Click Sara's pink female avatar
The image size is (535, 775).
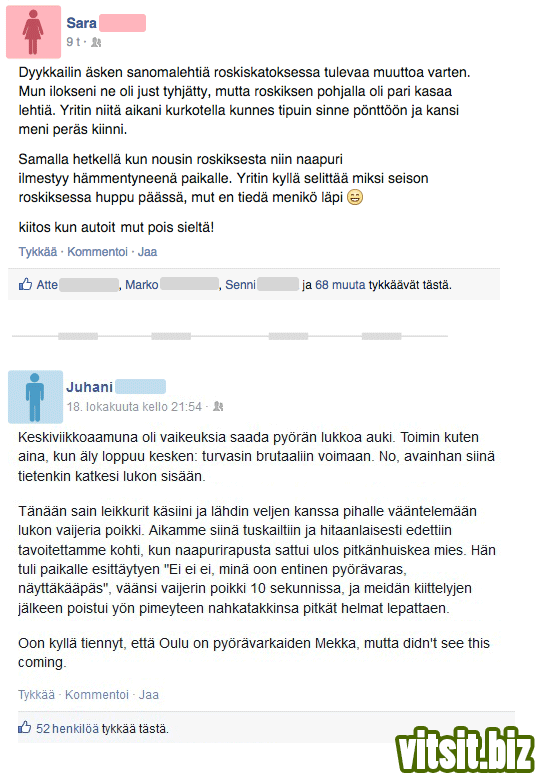pos(34,32)
